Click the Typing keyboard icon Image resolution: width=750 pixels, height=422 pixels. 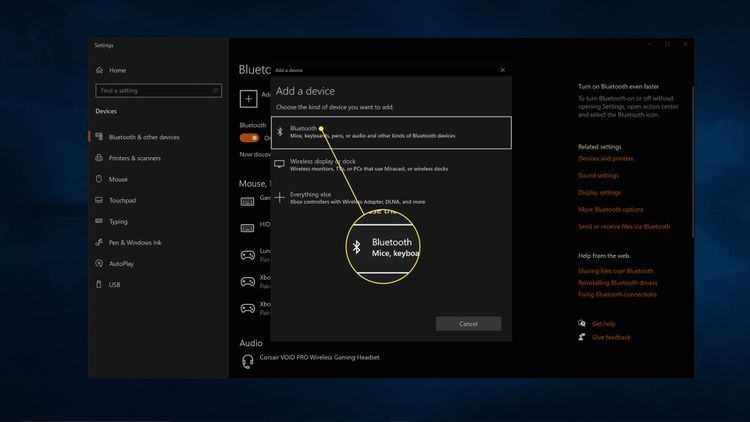99,221
